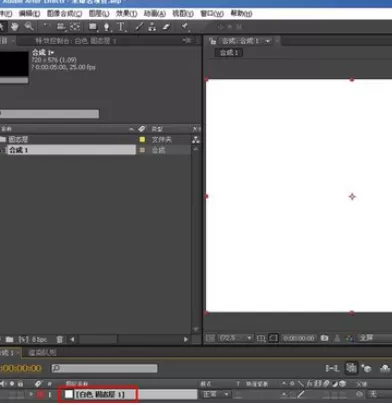The height and width of the screenshot is (405, 392).
Task: Take snapshot with camera icon in viewer
Action: [x=324, y=338]
